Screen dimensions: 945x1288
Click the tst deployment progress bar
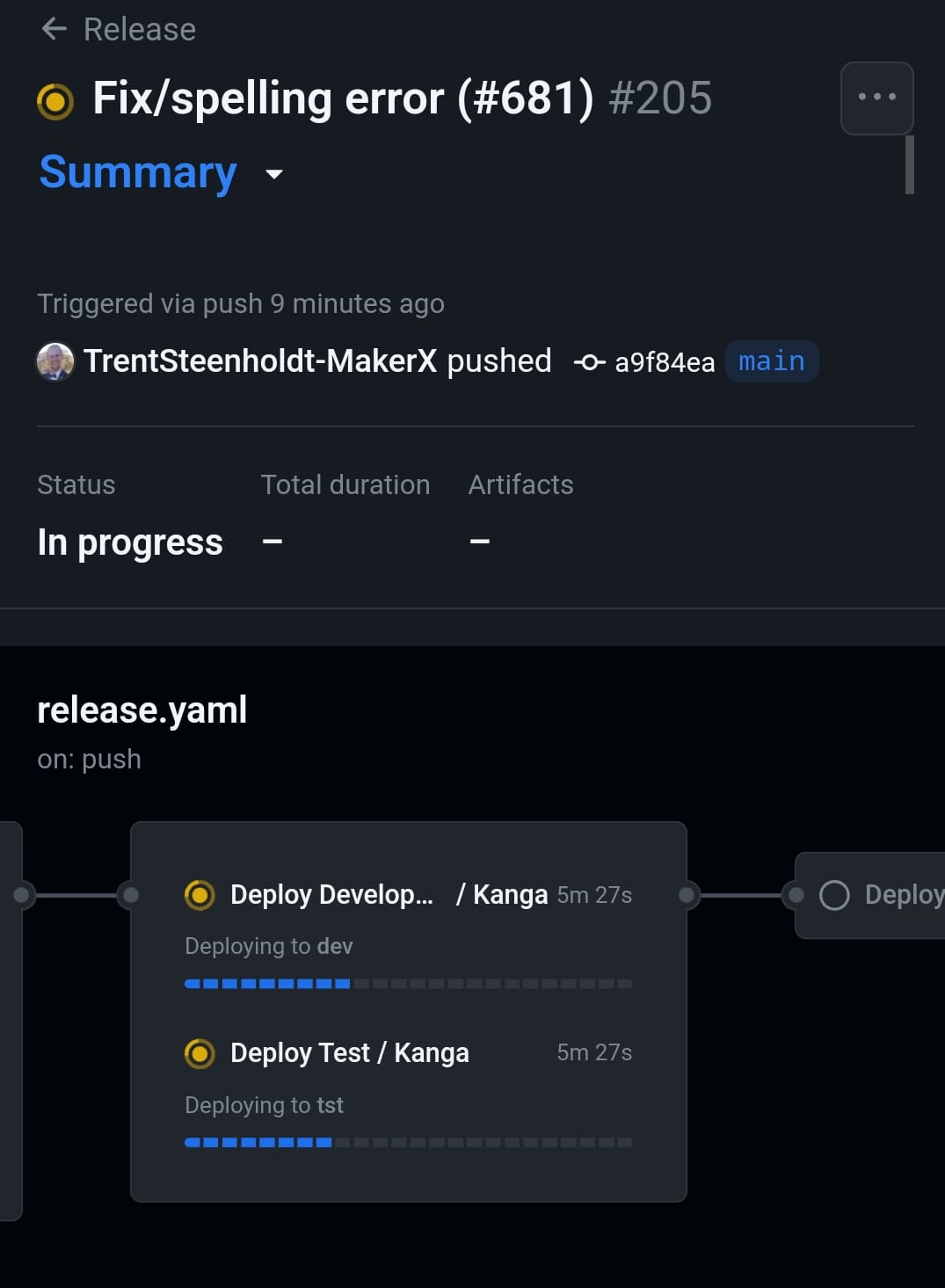click(408, 1143)
